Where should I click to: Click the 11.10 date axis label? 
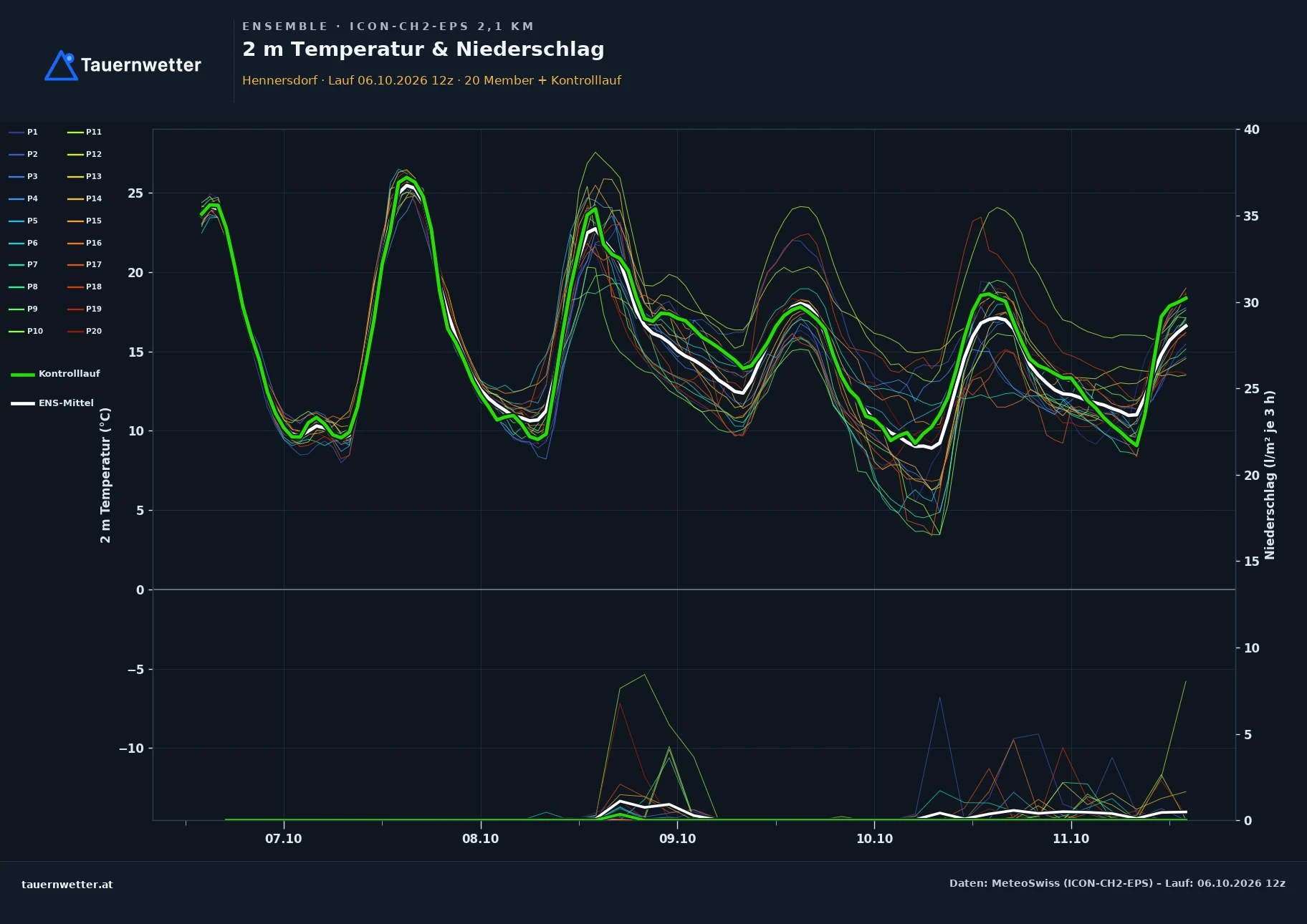click(1071, 839)
